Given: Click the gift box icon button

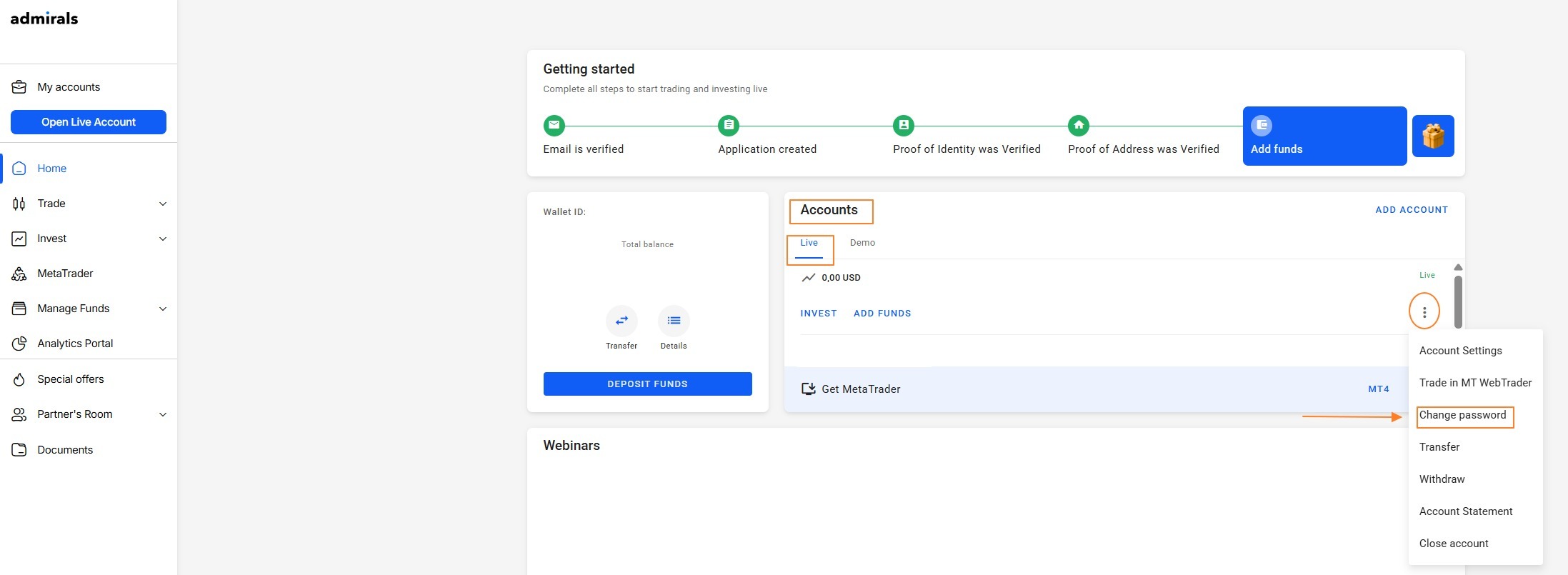Looking at the screenshot, I should tap(1433, 136).
